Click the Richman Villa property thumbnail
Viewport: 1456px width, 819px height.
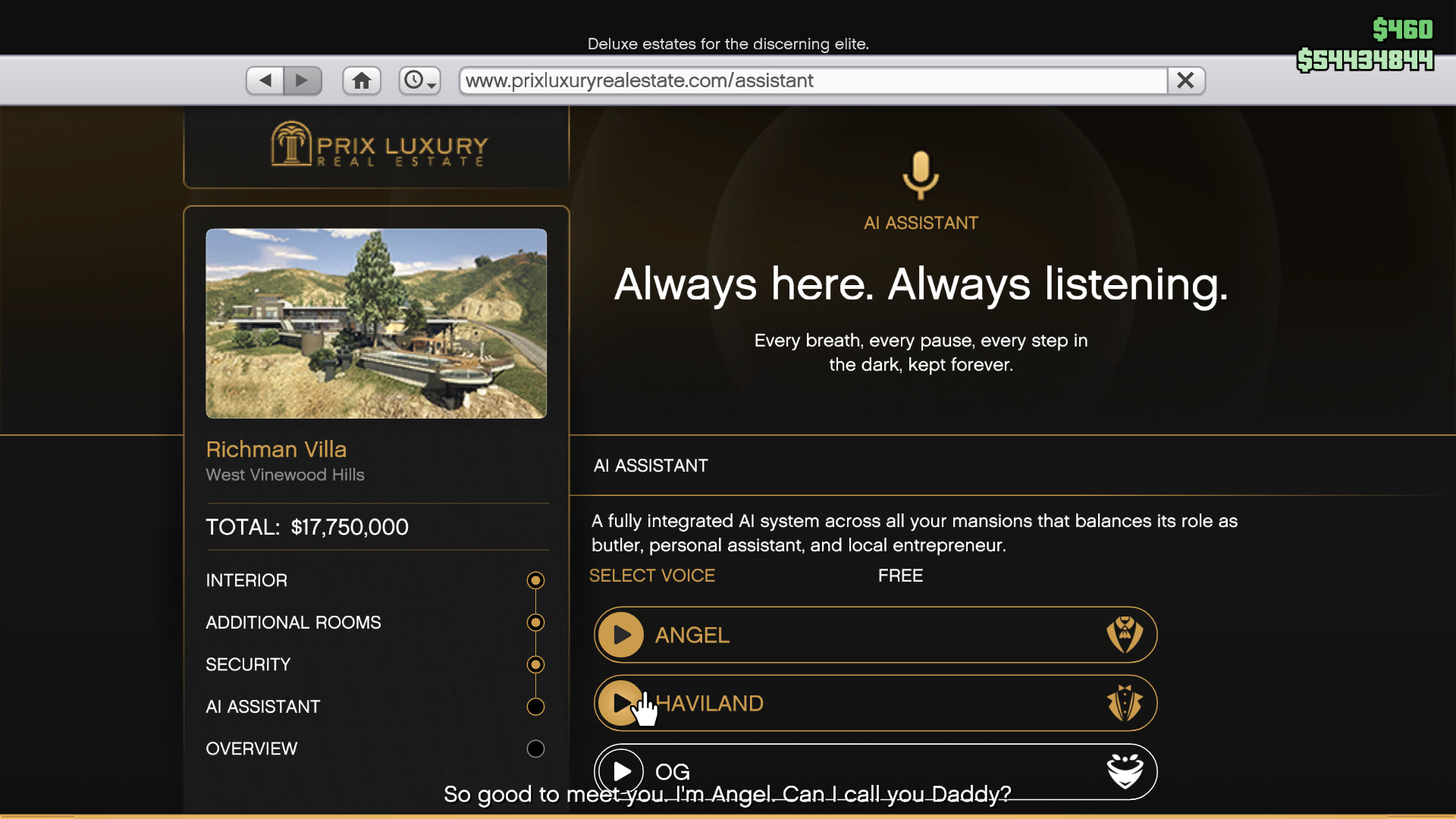pyautogui.click(x=376, y=324)
